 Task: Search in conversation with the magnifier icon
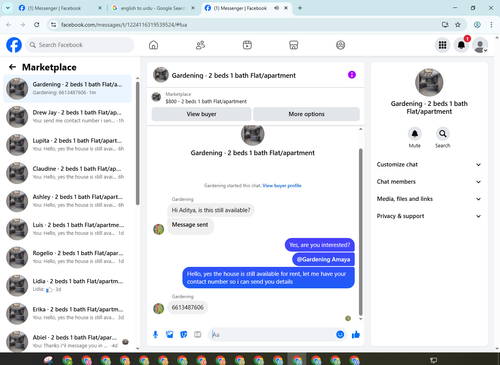point(443,134)
